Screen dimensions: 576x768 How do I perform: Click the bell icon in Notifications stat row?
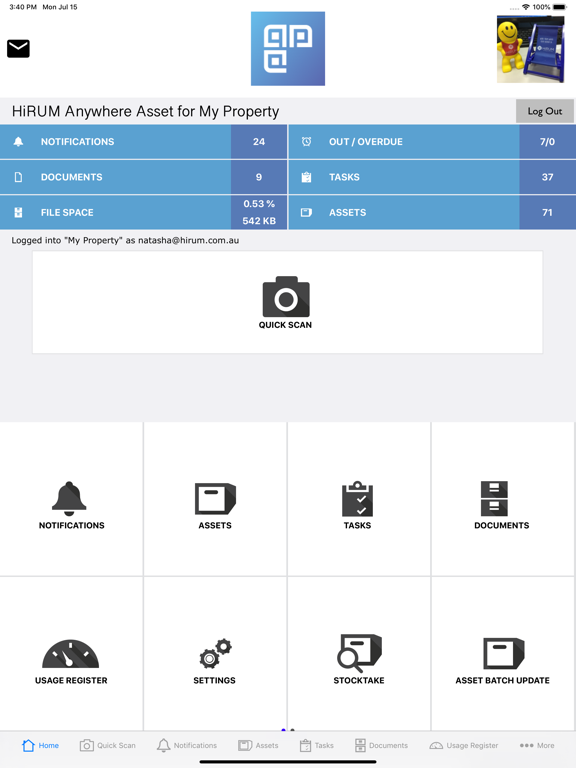[x=18, y=142]
